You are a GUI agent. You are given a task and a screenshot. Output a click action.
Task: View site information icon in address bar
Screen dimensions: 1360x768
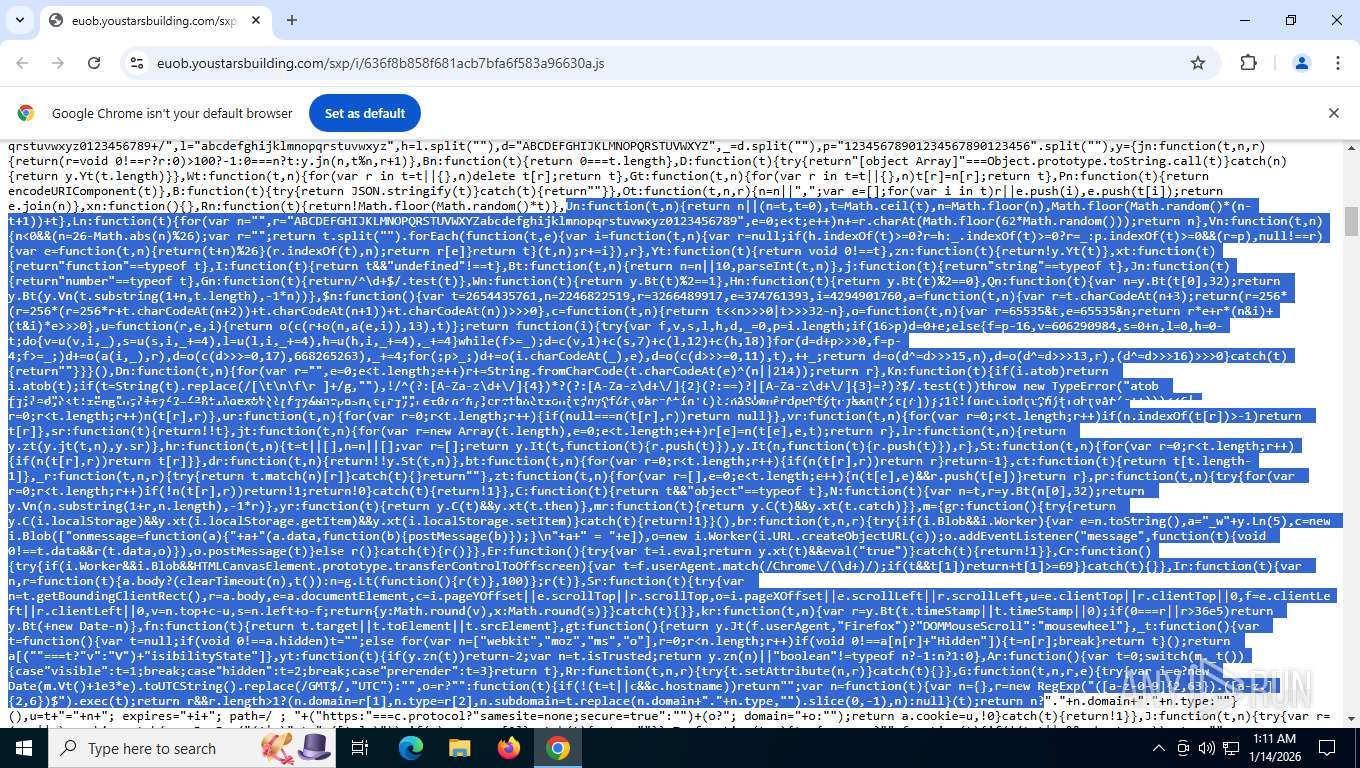(137, 63)
